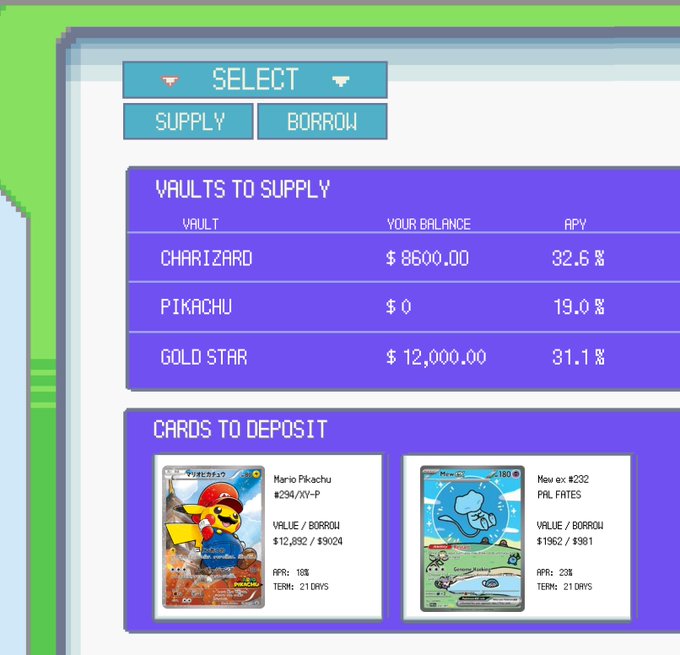
Task: Click the YOUR BALANCE column header
Action: [x=428, y=224]
